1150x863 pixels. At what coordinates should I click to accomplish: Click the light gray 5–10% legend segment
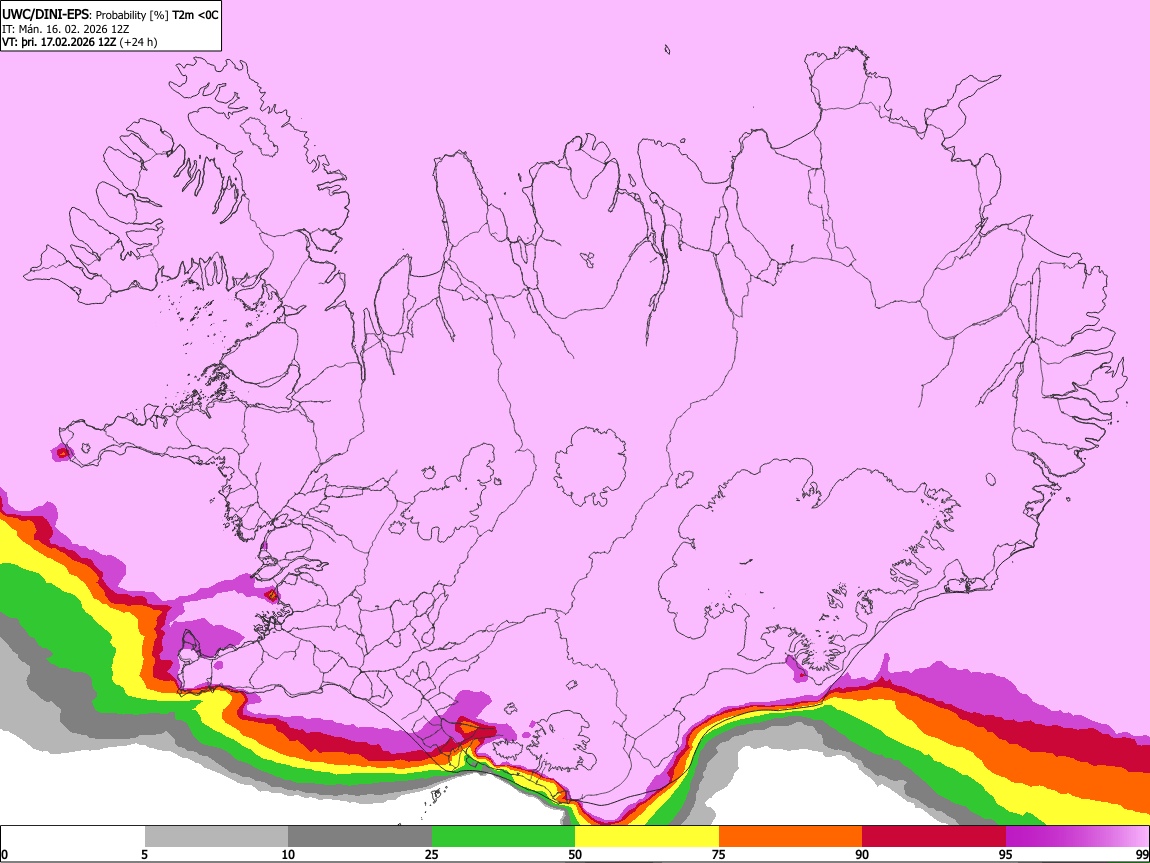pyautogui.click(x=216, y=837)
